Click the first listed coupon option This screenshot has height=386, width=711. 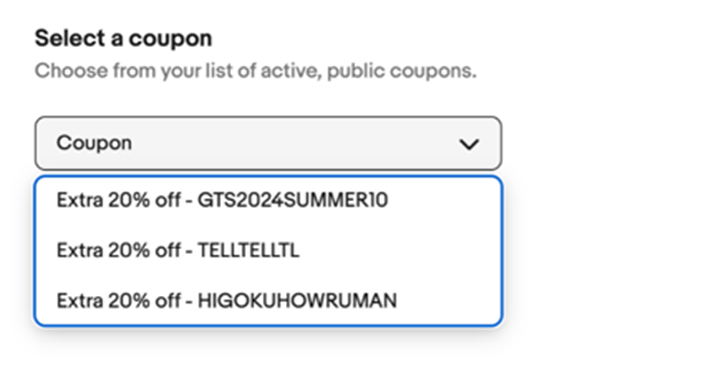click(x=268, y=200)
